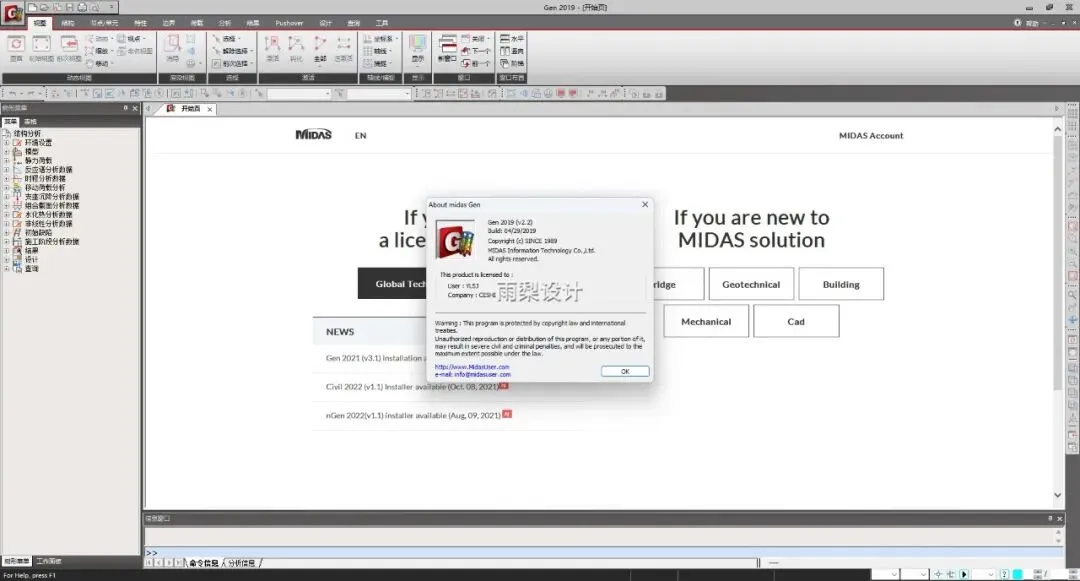Click OK in About midas Gen dialog
The width and height of the screenshot is (1080, 581).
pos(625,371)
